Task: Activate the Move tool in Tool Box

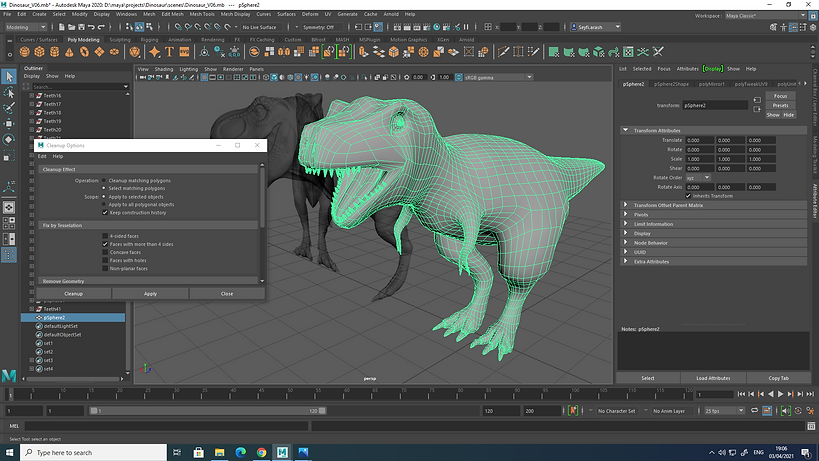Action: [x=9, y=124]
